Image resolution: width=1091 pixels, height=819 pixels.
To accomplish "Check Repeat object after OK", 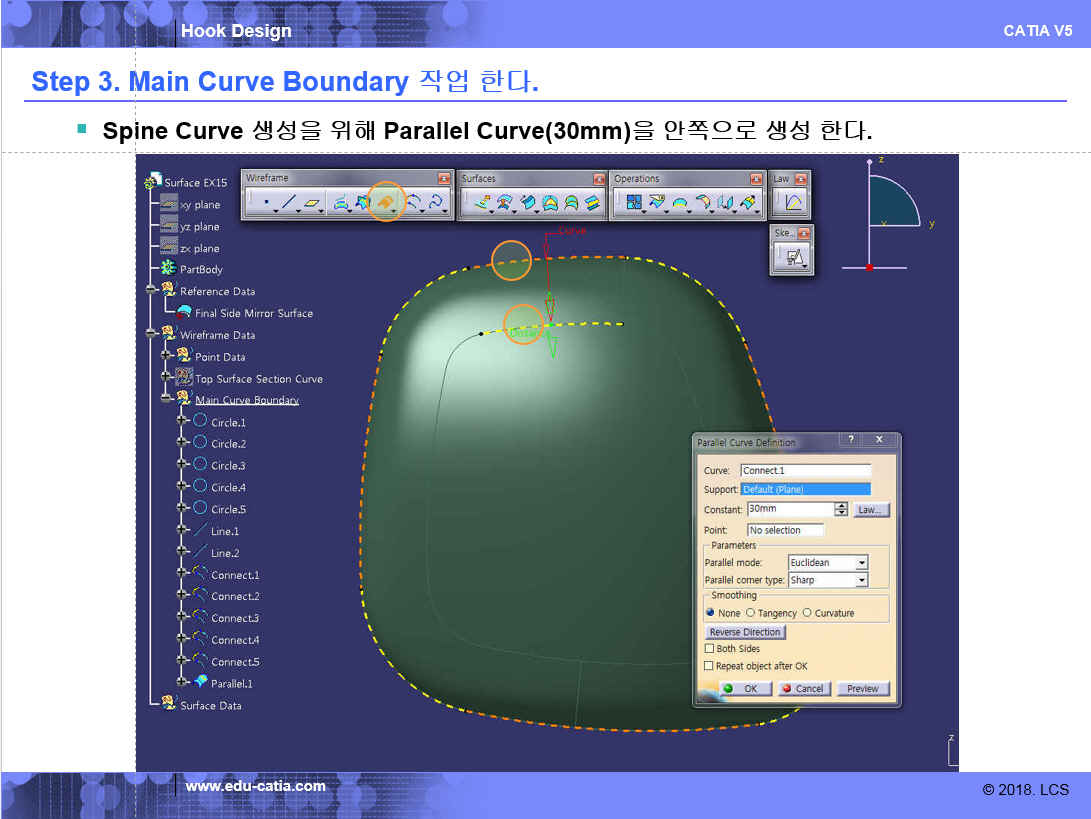I will [710, 666].
